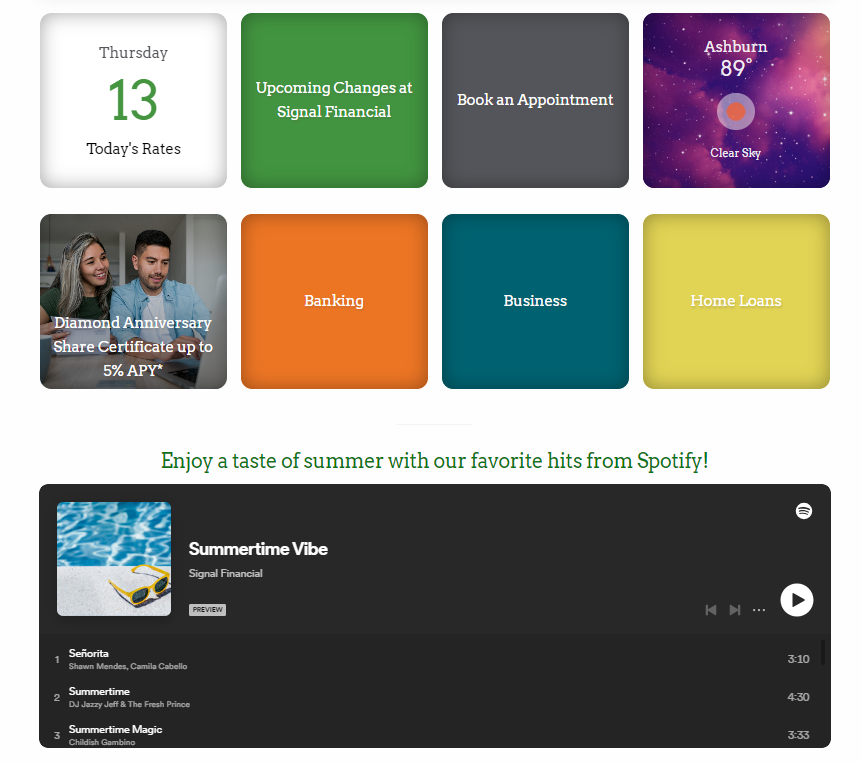
Task: Skip to next track in Spotify player
Action: pyautogui.click(x=735, y=610)
